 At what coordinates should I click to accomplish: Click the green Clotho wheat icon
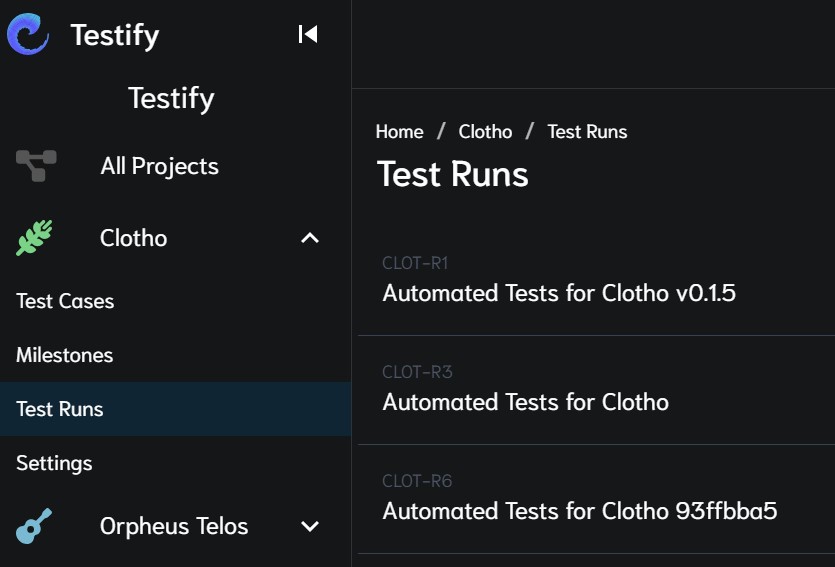[35, 238]
